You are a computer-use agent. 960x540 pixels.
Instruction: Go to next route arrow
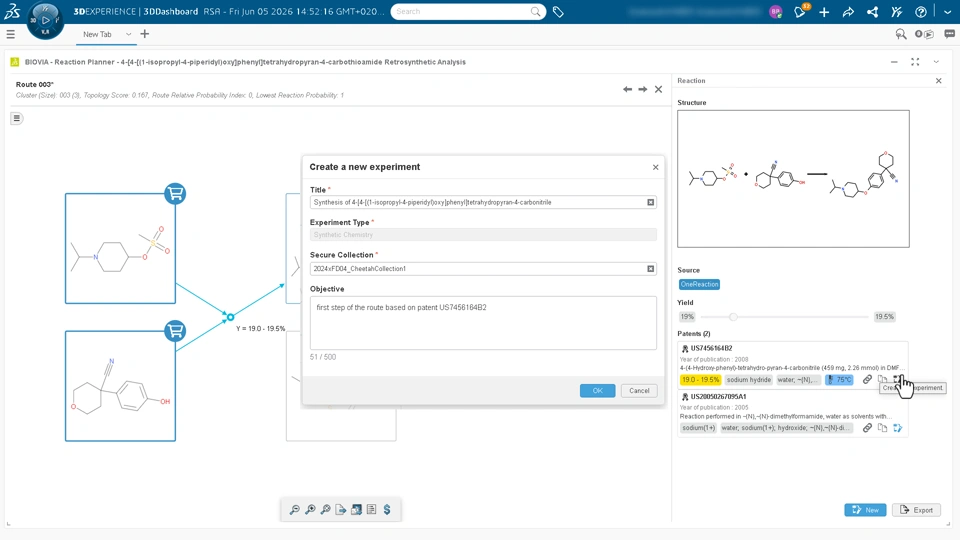click(x=643, y=89)
